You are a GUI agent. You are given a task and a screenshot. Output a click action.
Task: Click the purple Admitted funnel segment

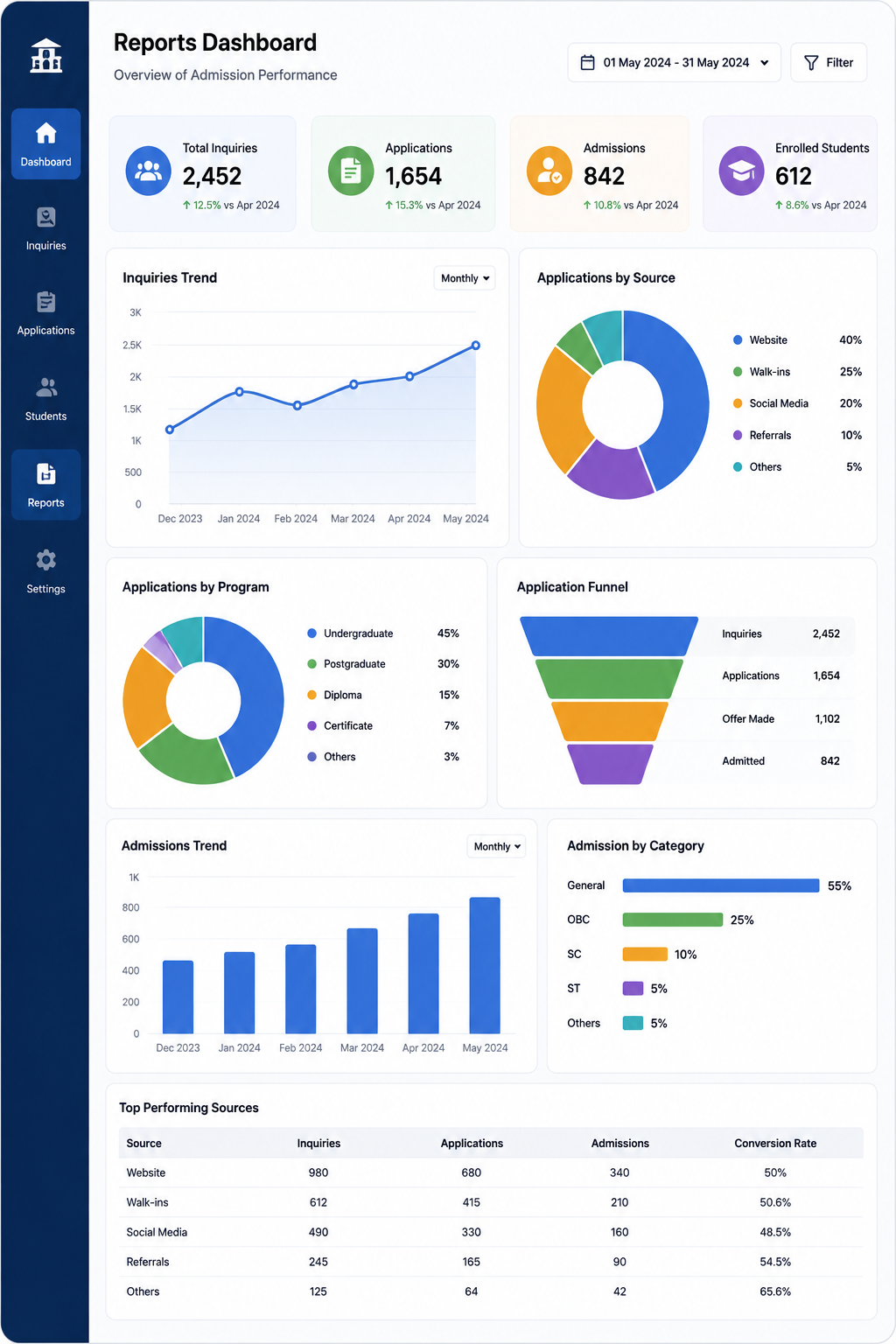610,764
